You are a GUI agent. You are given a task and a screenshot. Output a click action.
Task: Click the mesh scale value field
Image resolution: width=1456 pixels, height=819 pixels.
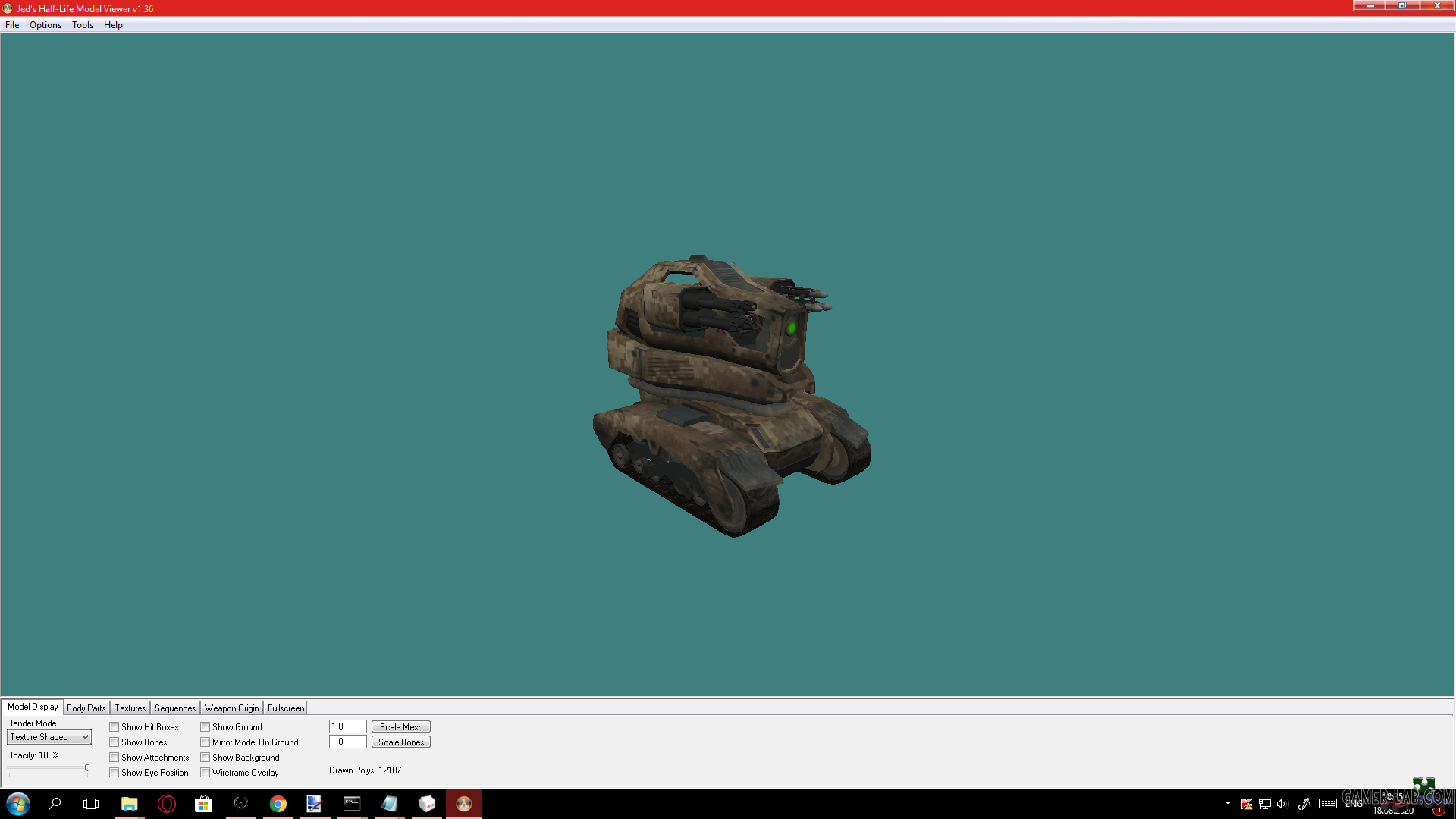click(348, 727)
